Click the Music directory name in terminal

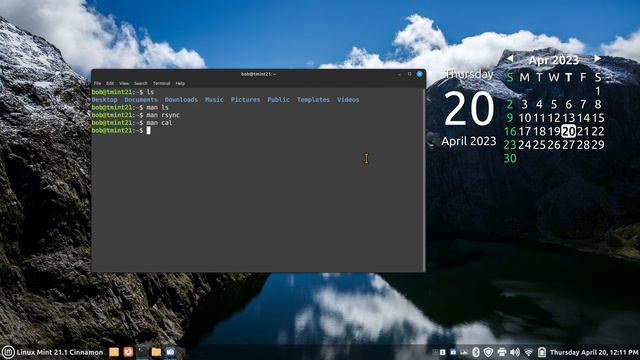(x=214, y=100)
